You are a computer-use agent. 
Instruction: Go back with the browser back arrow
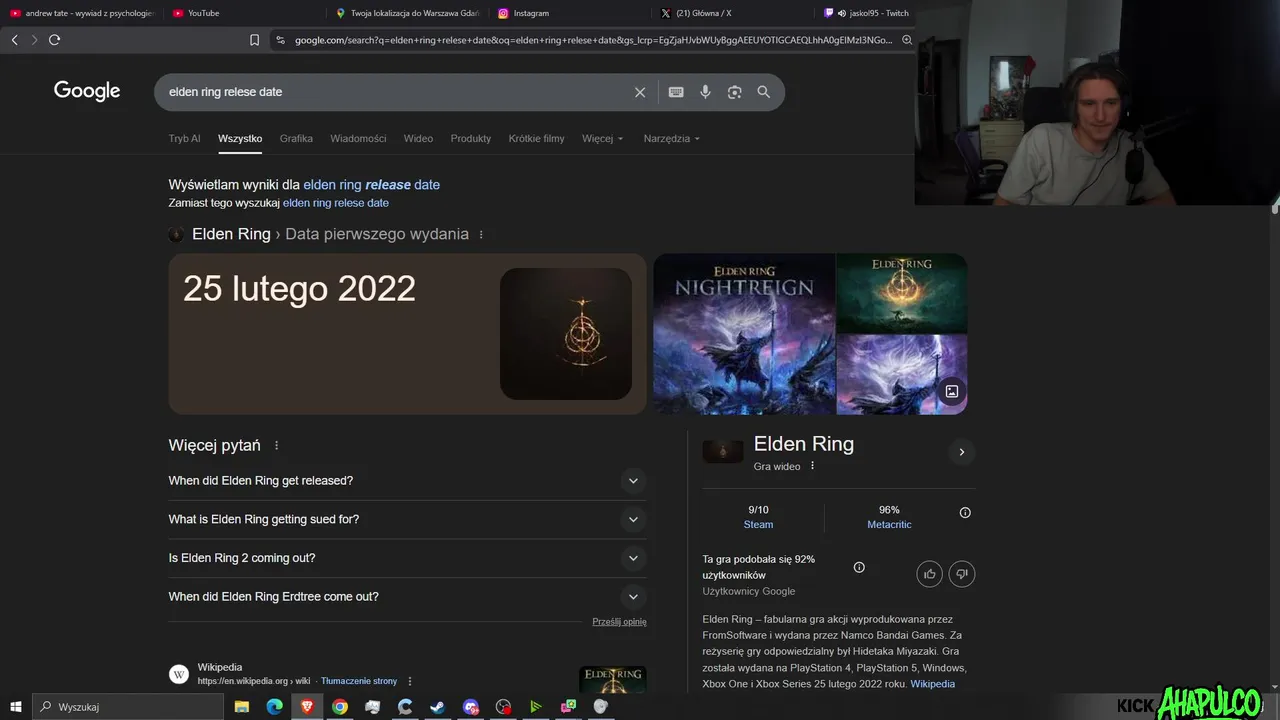pyautogui.click(x=14, y=40)
